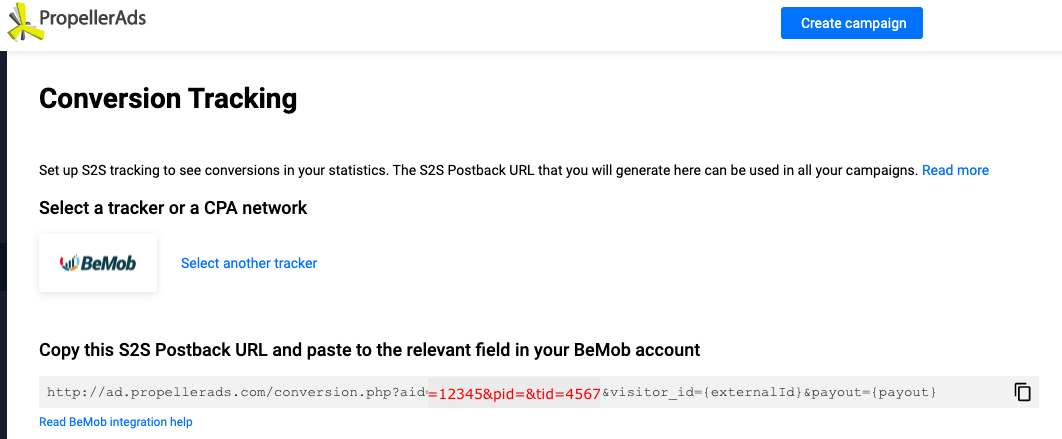This screenshot has height=439, width=1062.
Task: Open the Read more link
Action: [955, 170]
